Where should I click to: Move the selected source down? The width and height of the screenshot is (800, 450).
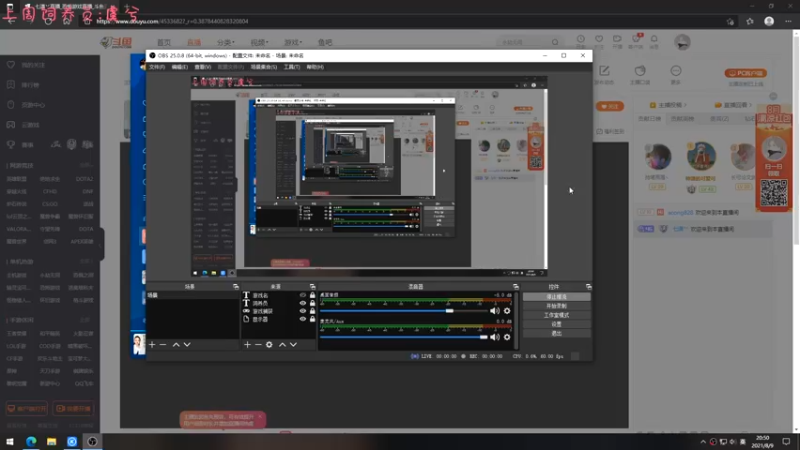tap(293, 345)
